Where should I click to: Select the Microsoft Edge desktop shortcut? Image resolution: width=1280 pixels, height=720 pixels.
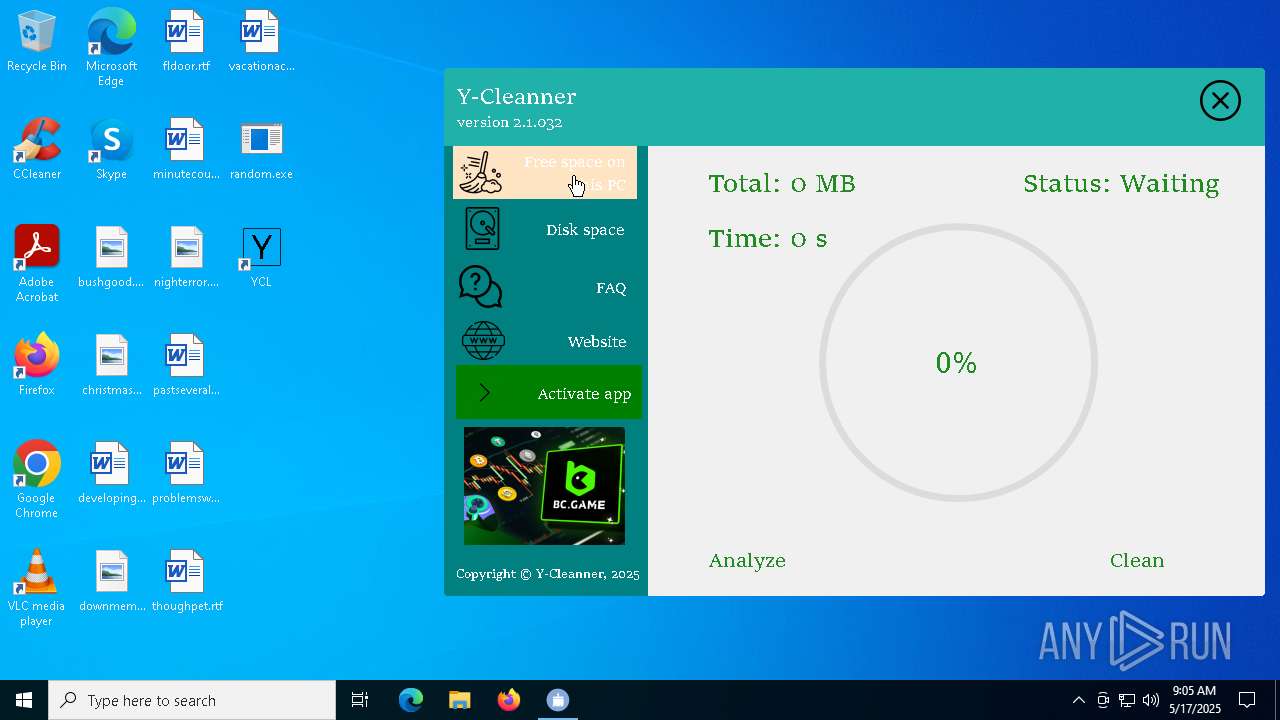pos(111,47)
